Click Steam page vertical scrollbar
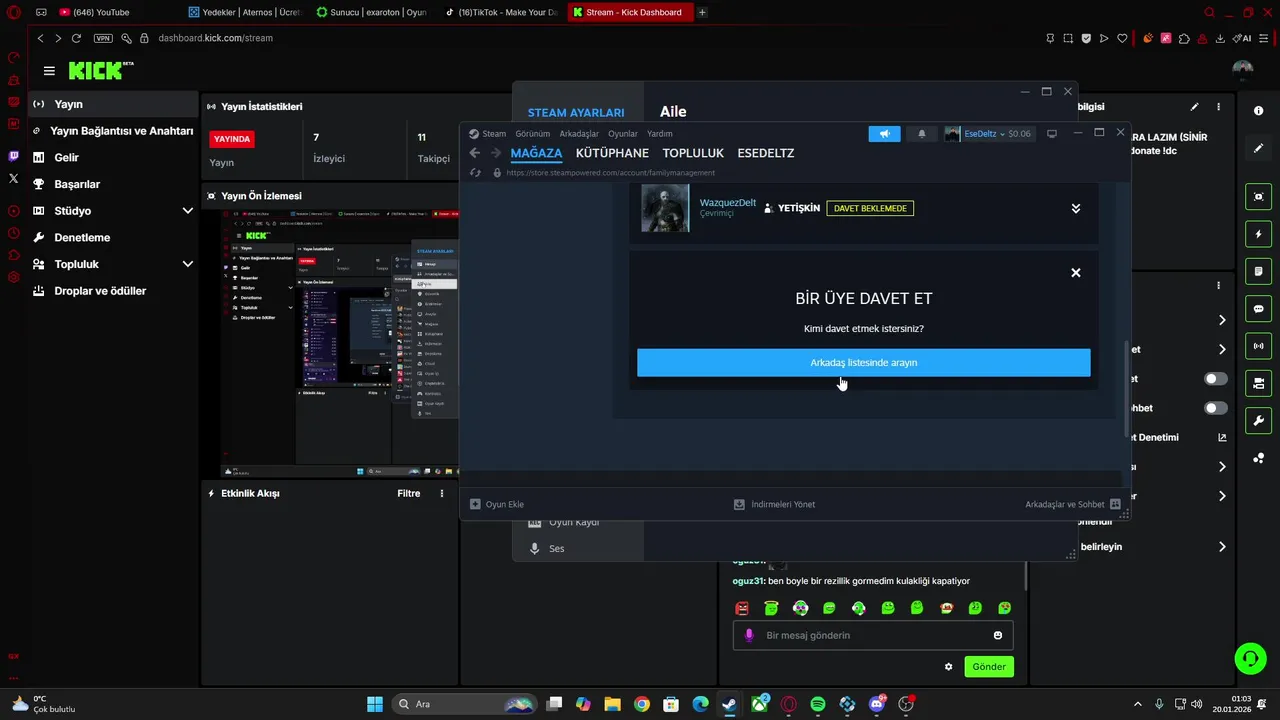The height and width of the screenshot is (720, 1280). click(x=1127, y=388)
